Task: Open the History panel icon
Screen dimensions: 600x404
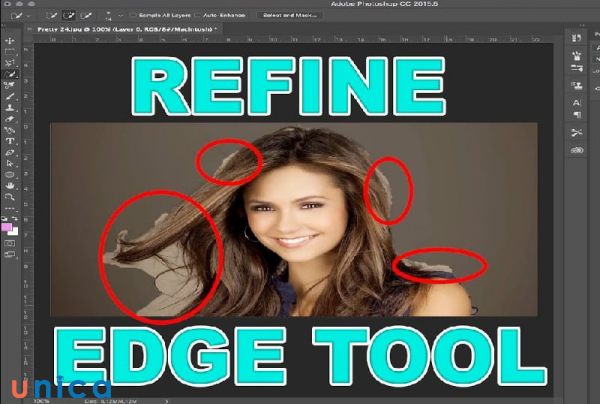Action: pyautogui.click(x=576, y=38)
